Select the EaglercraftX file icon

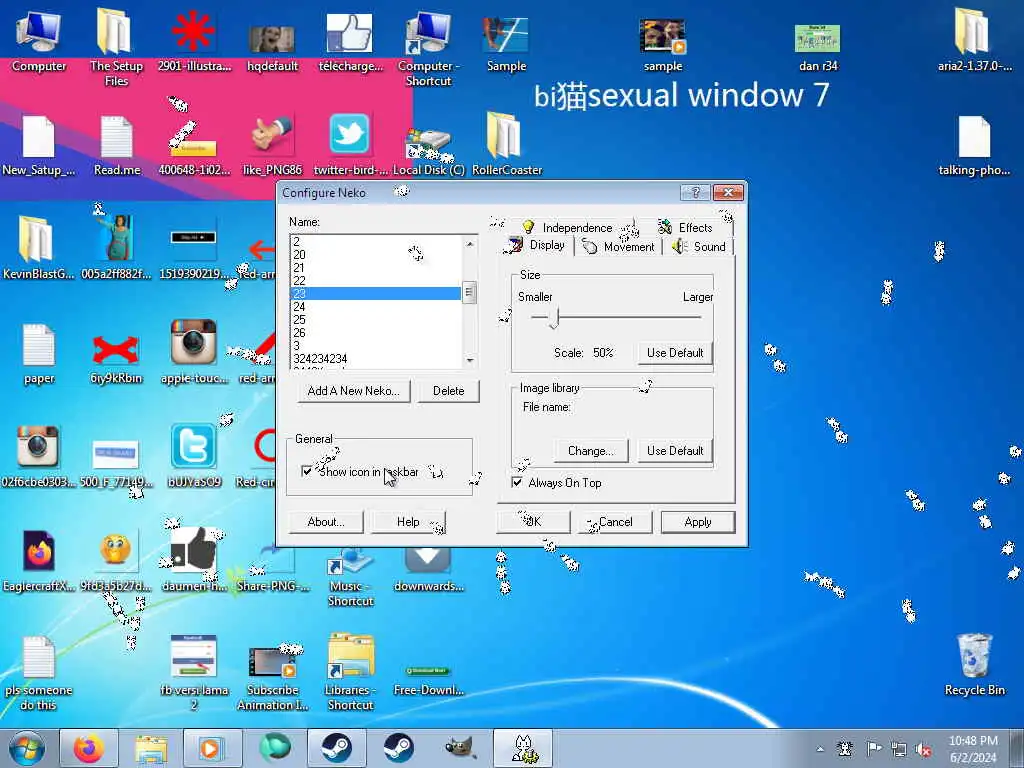(39, 560)
